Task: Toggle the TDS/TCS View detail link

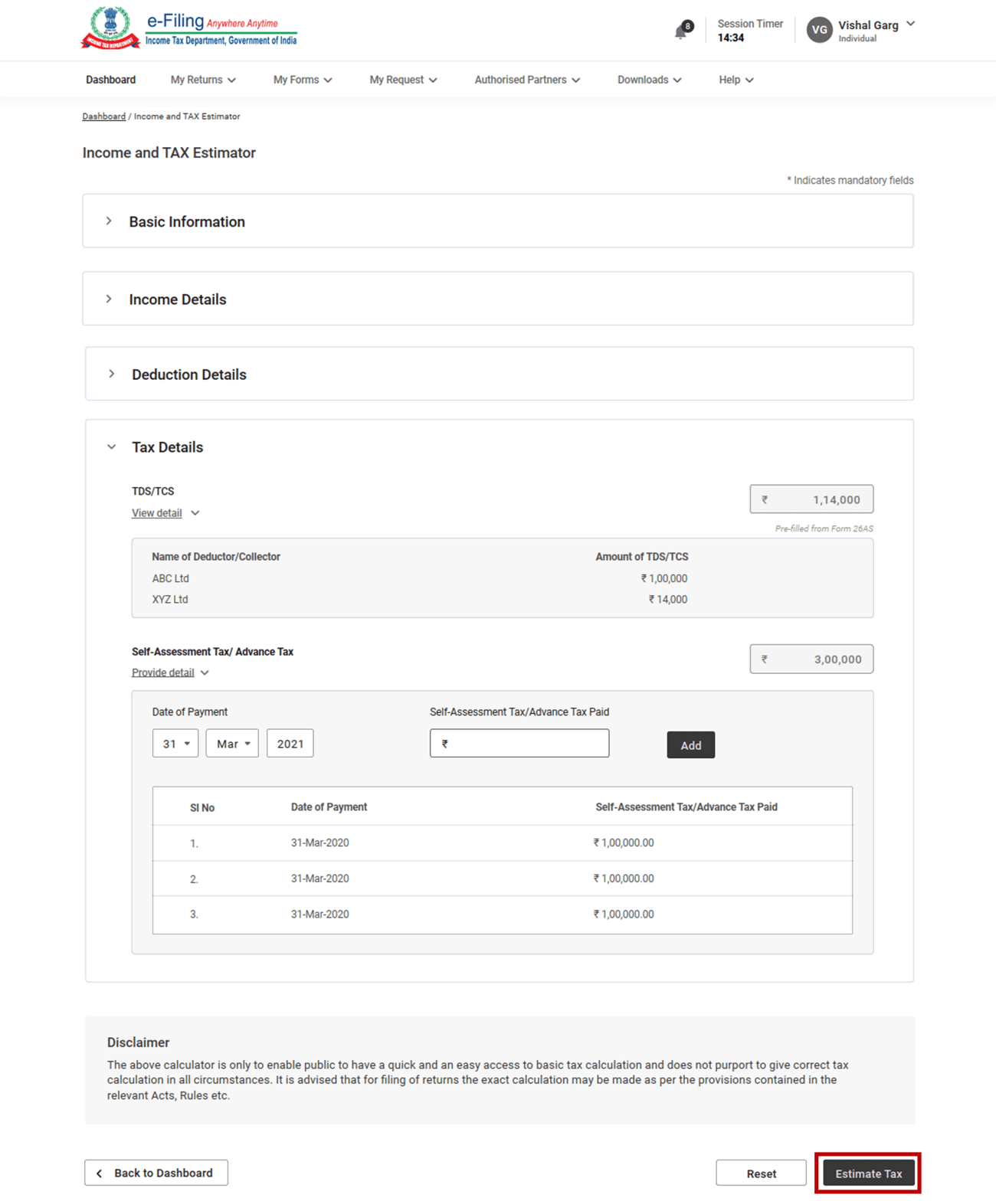Action: pyautogui.click(x=157, y=513)
